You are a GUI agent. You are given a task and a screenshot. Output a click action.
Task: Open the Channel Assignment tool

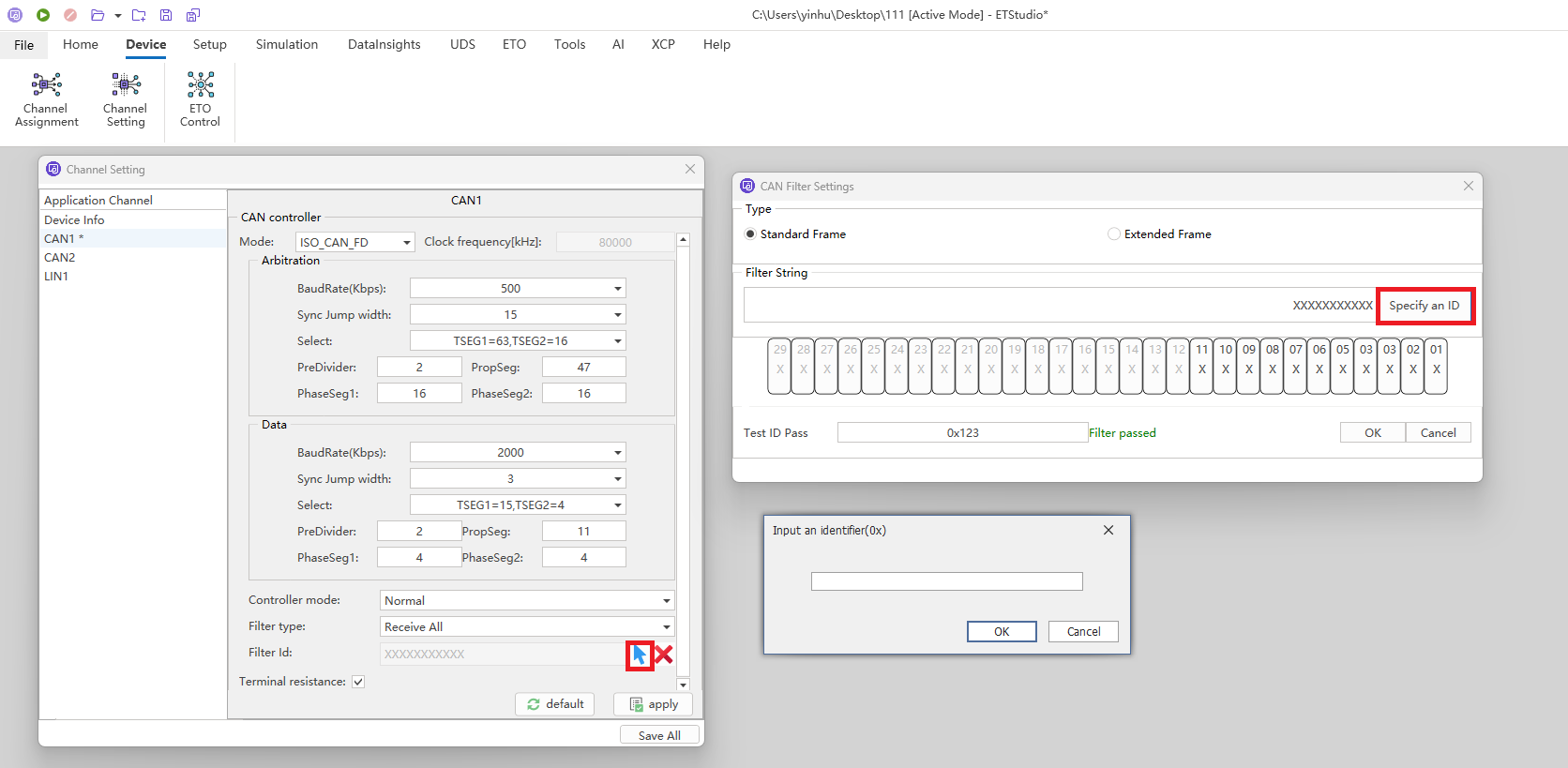pyautogui.click(x=46, y=99)
